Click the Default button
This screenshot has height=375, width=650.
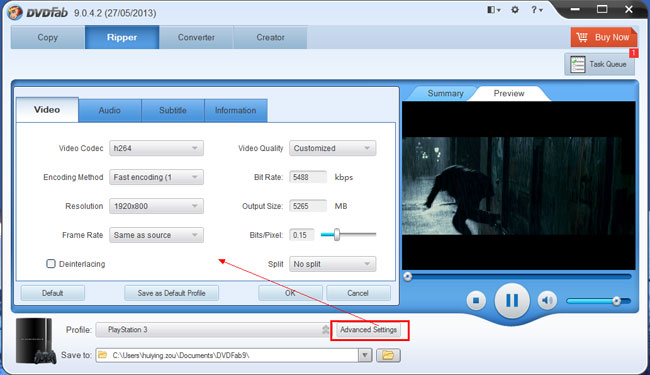[53, 293]
